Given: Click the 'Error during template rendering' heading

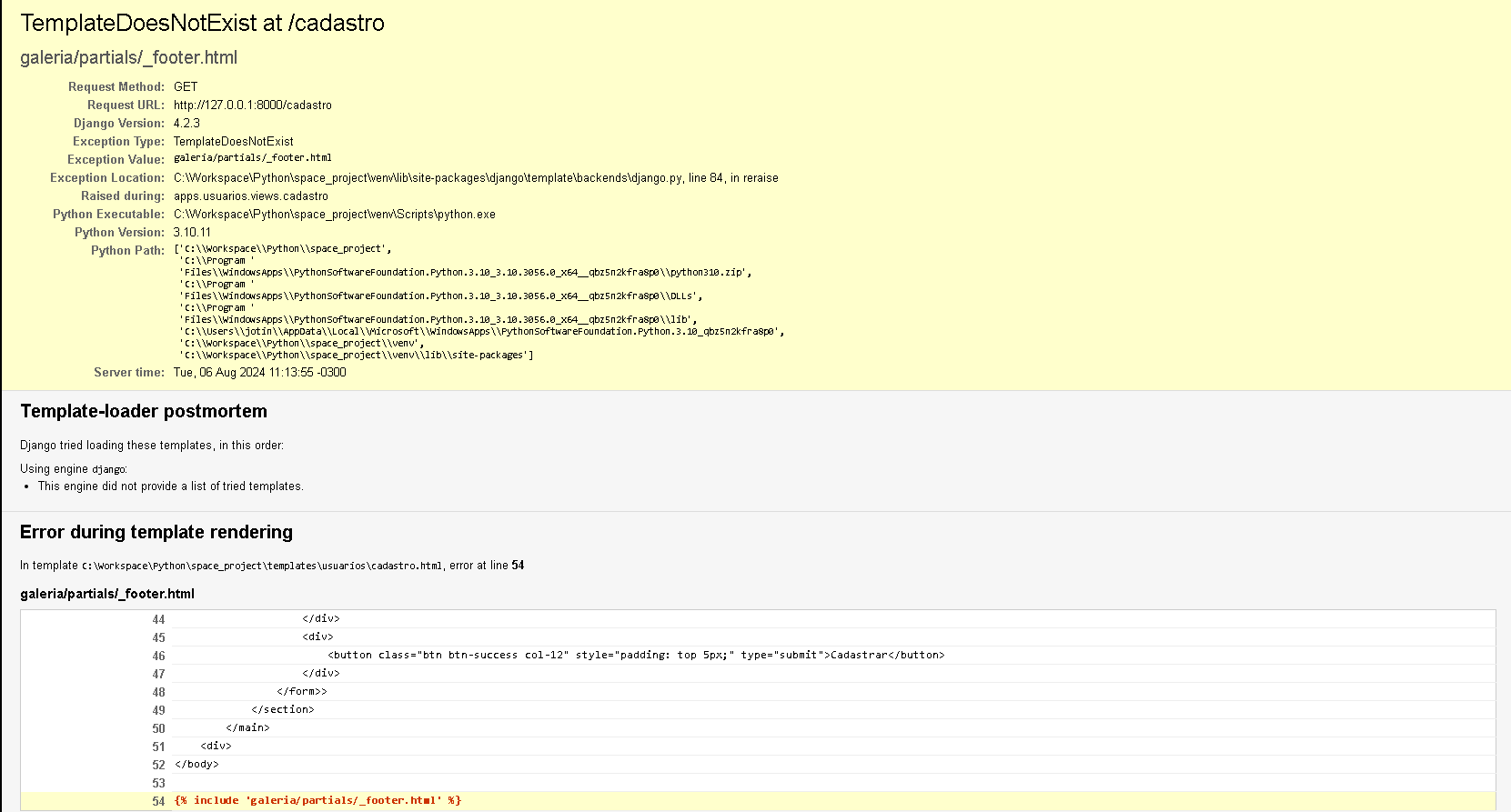Looking at the screenshot, I should click(156, 532).
